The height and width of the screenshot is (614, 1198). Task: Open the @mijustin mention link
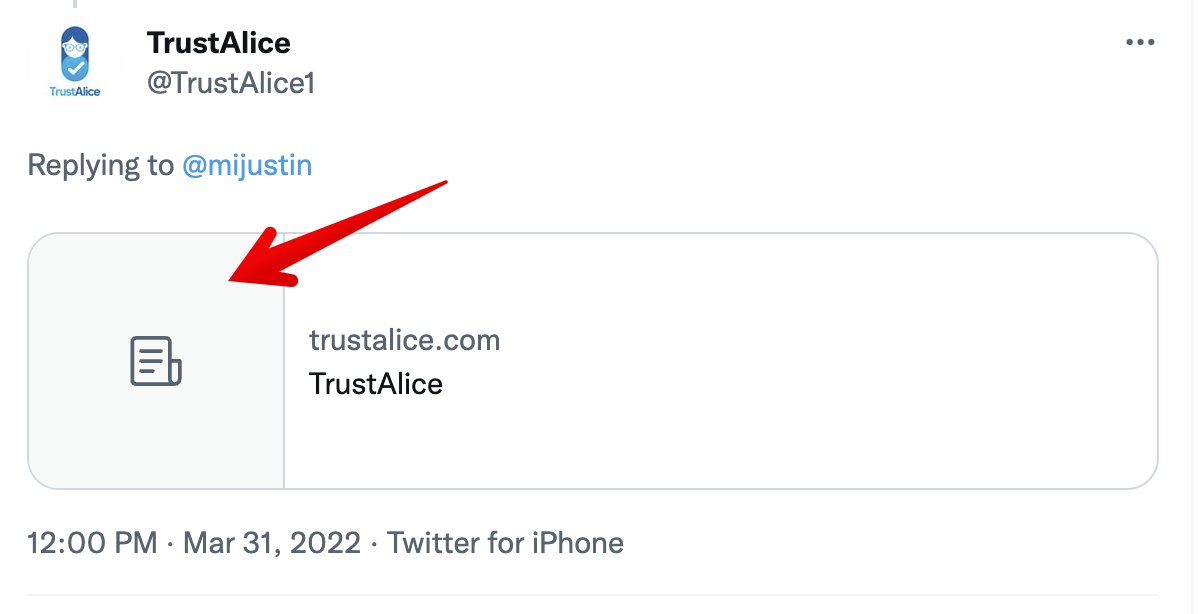(x=247, y=165)
